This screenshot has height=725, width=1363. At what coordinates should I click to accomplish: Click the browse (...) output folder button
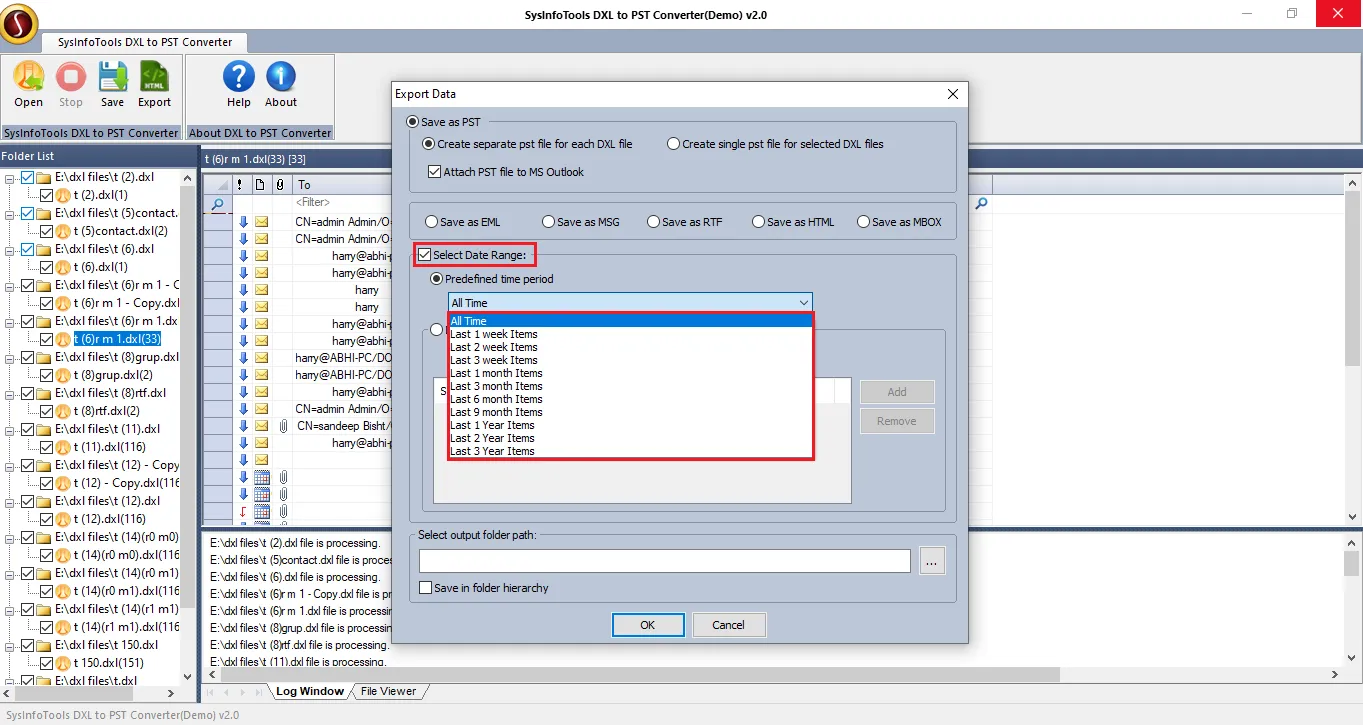(931, 562)
